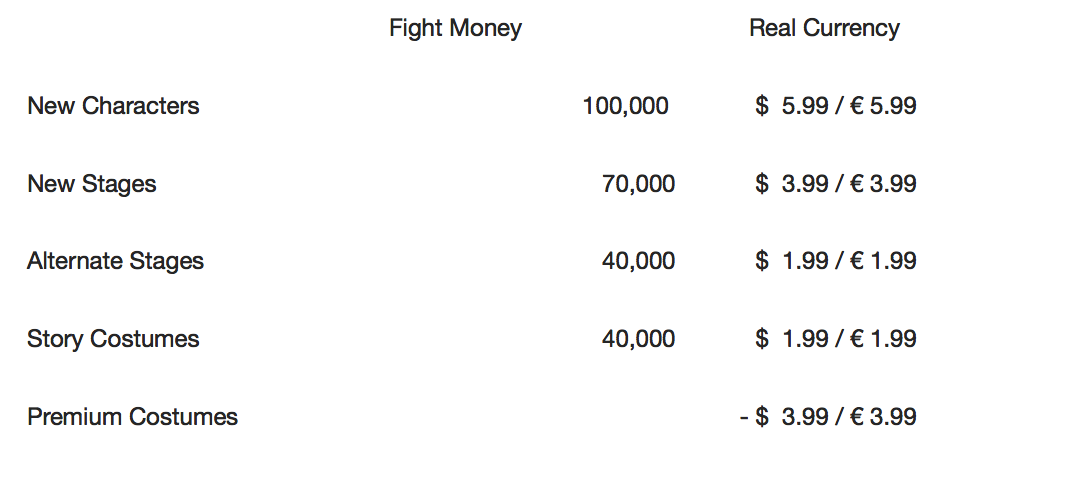The height and width of the screenshot is (486, 1080).
Task: Click the $3.99 dollar price for New Stages
Action: pos(792,184)
